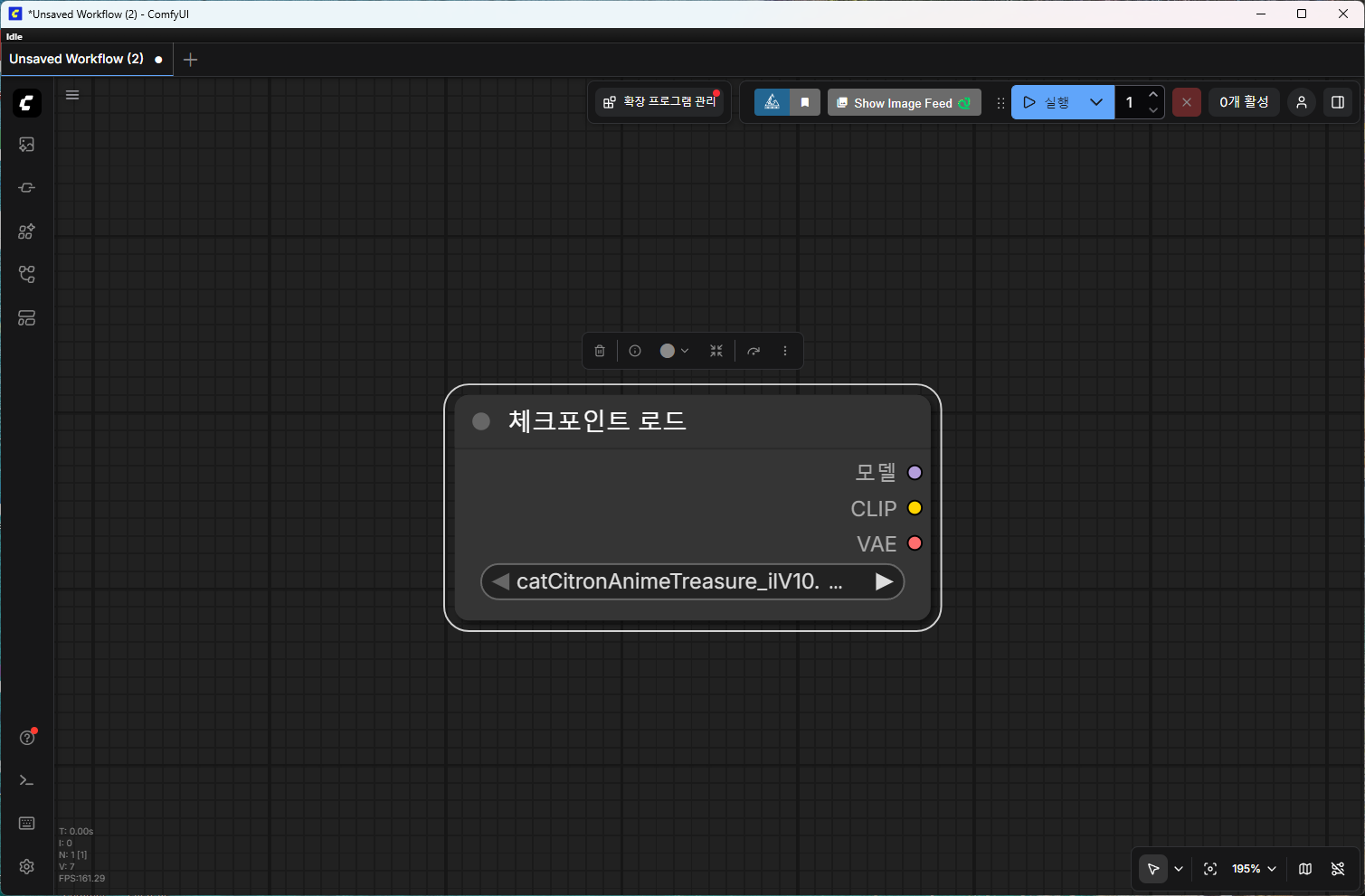Click the CLIP output slot
Image resolution: width=1365 pixels, height=896 pixels.
[915, 508]
